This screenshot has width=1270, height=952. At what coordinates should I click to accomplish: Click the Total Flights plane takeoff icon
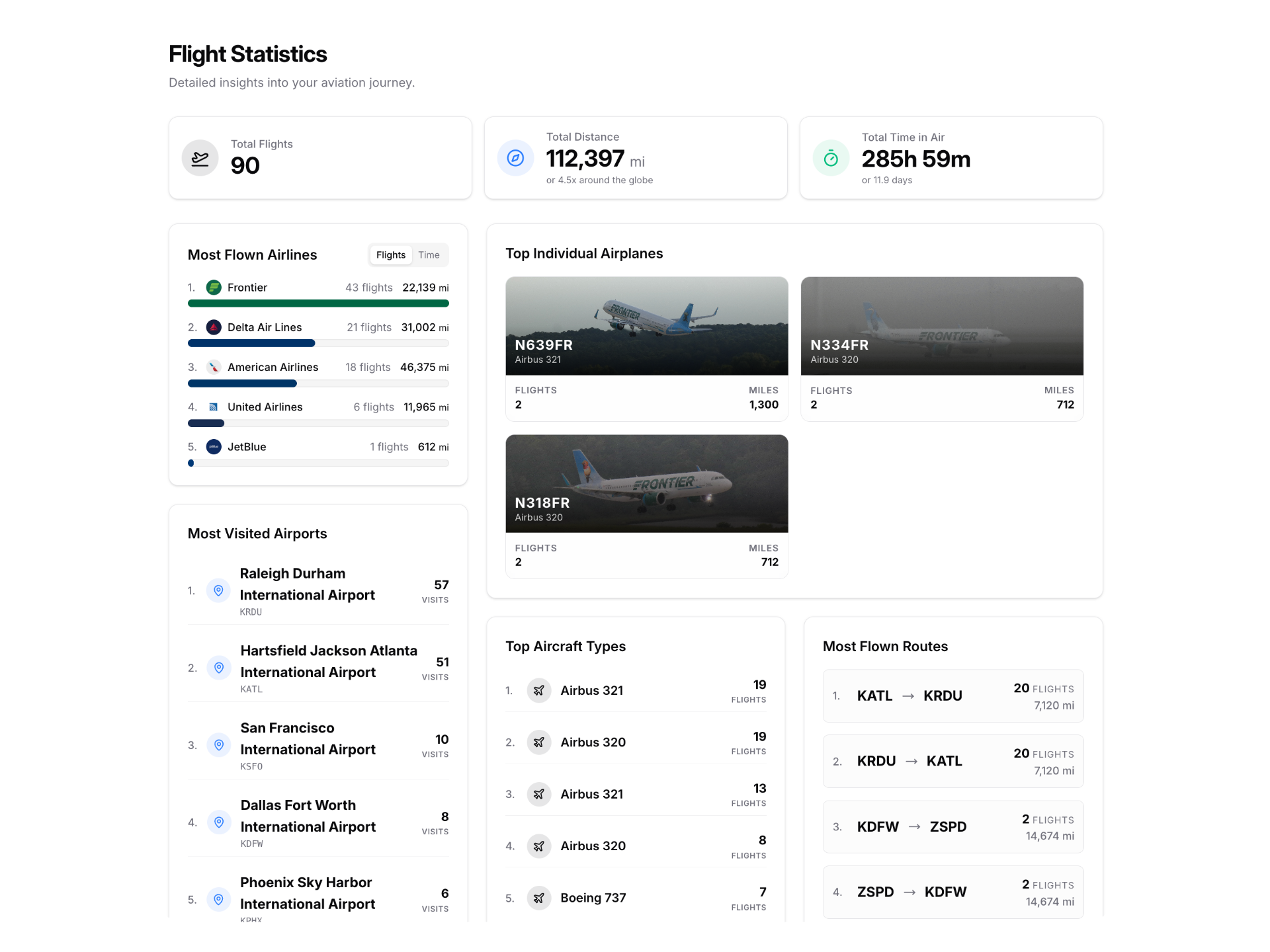[x=200, y=158]
